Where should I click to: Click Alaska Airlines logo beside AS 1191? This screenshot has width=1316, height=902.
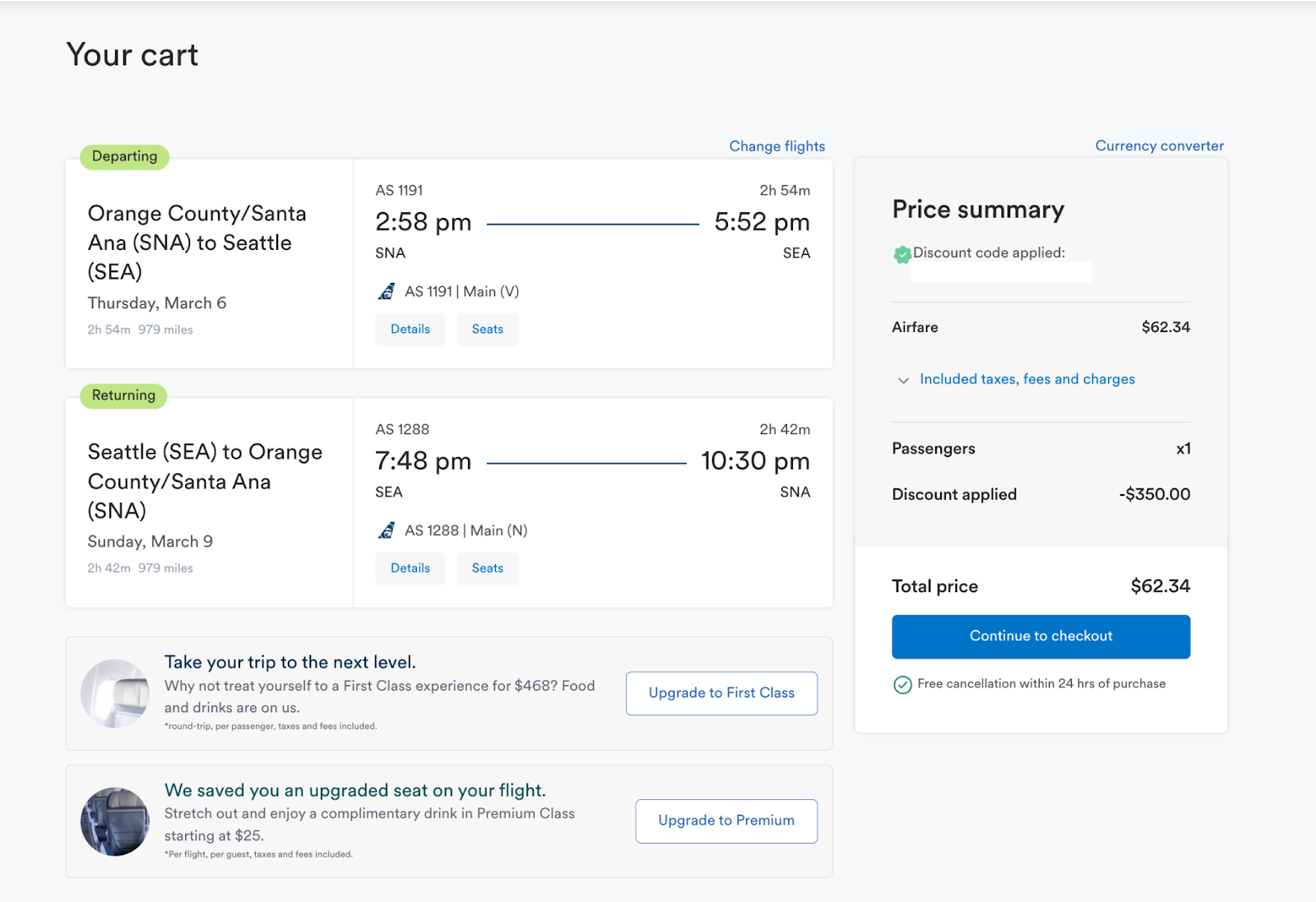(386, 292)
